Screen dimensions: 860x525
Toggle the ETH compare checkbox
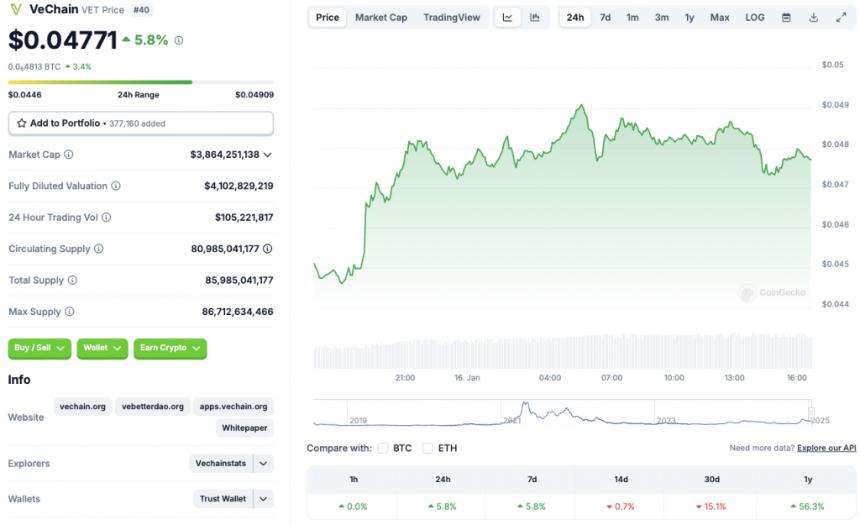[x=428, y=448]
